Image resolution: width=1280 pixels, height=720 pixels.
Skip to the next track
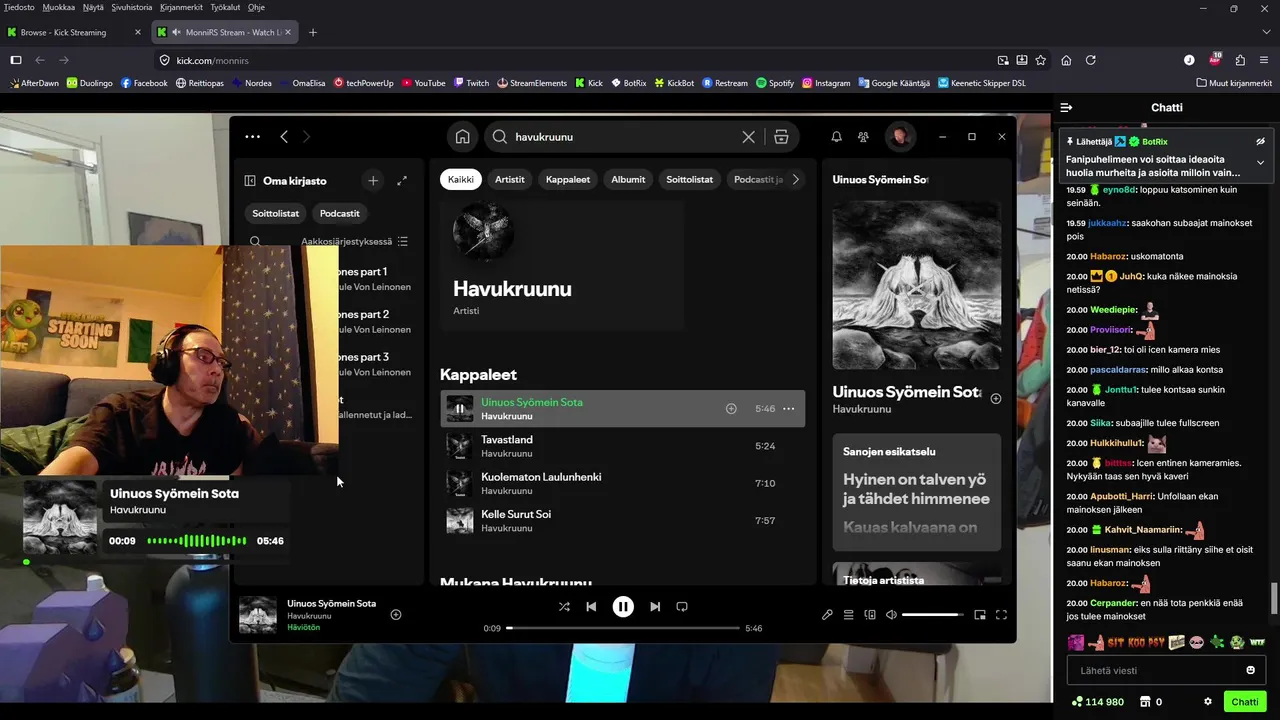tap(655, 607)
